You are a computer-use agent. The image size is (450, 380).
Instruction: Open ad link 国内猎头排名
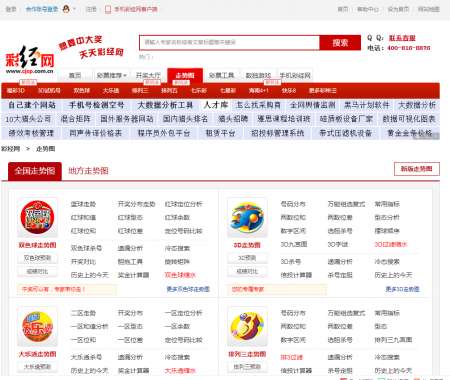(185, 119)
